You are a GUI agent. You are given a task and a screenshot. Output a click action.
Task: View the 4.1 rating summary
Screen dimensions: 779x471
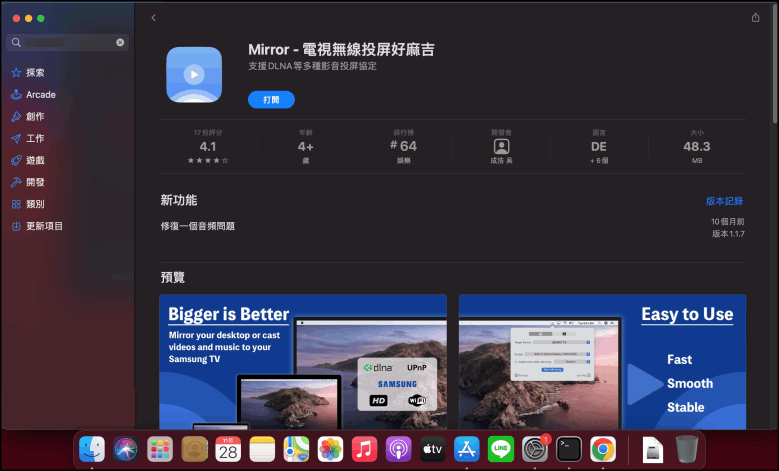[x=208, y=147]
